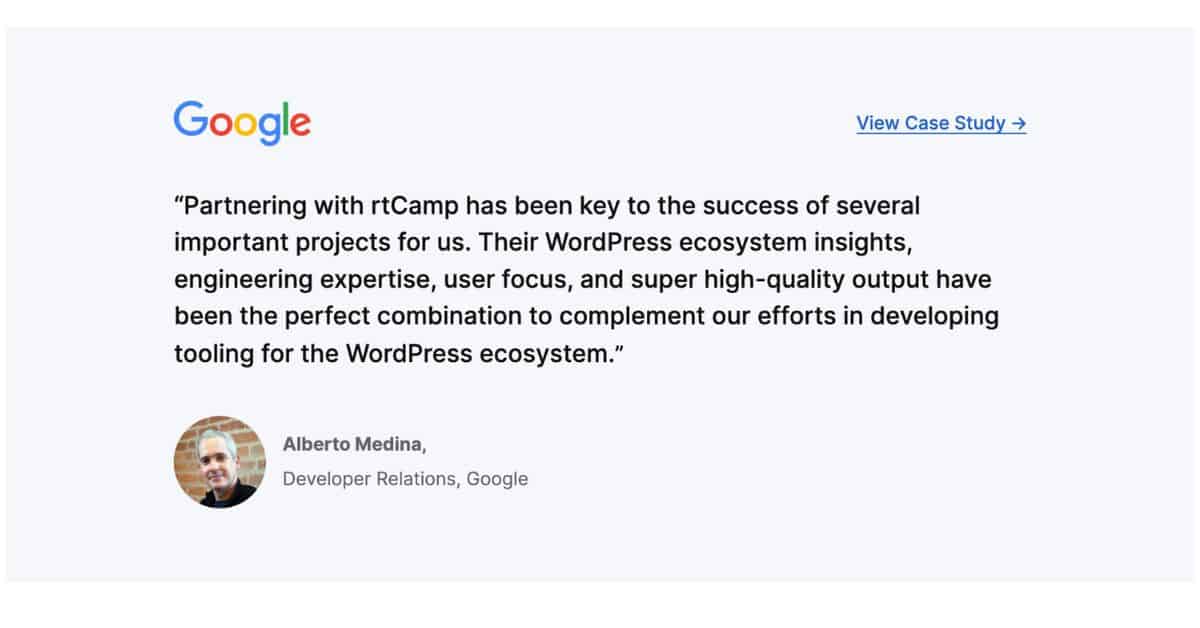Viewport: 1200px width, 628px height.
Task: Click the phrase perfect combination
Action: click(x=418, y=316)
